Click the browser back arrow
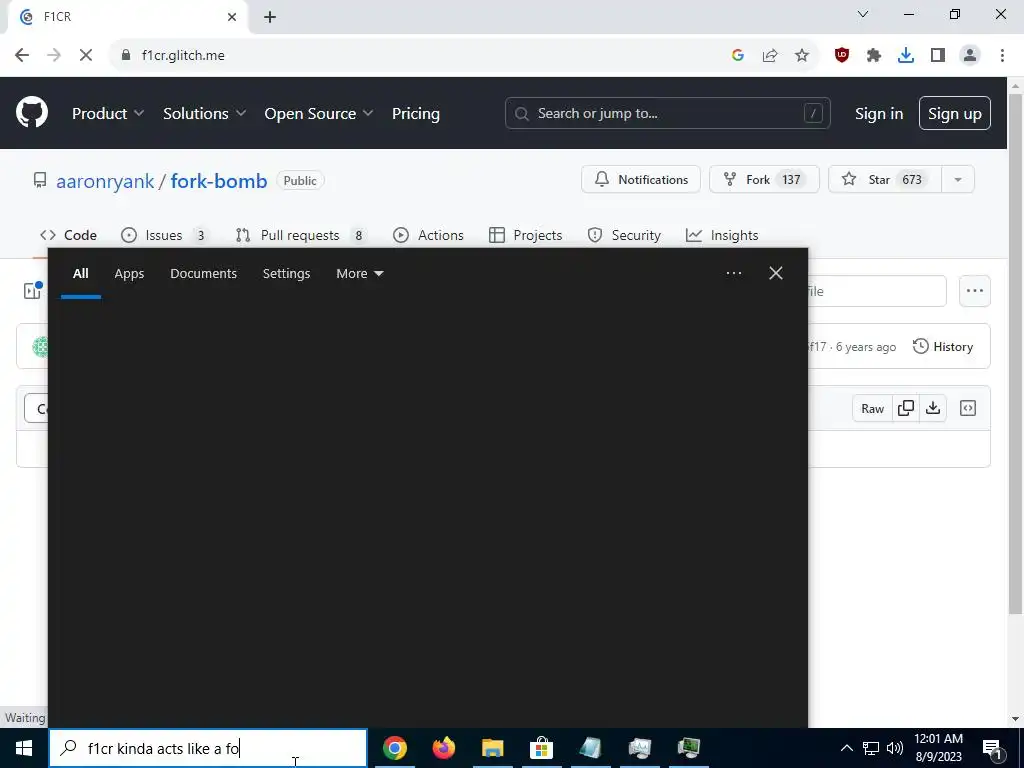 (x=22, y=56)
